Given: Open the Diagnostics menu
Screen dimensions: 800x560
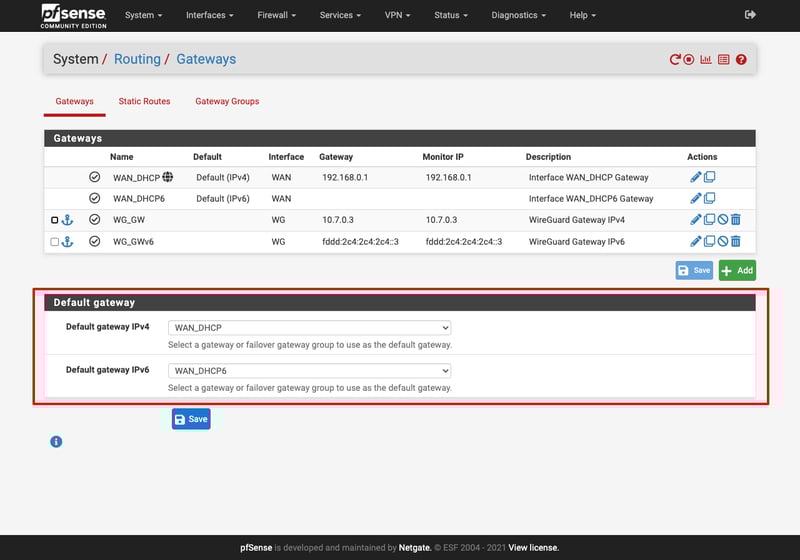Looking at the screenshot, I should click(x=520, y=15).
